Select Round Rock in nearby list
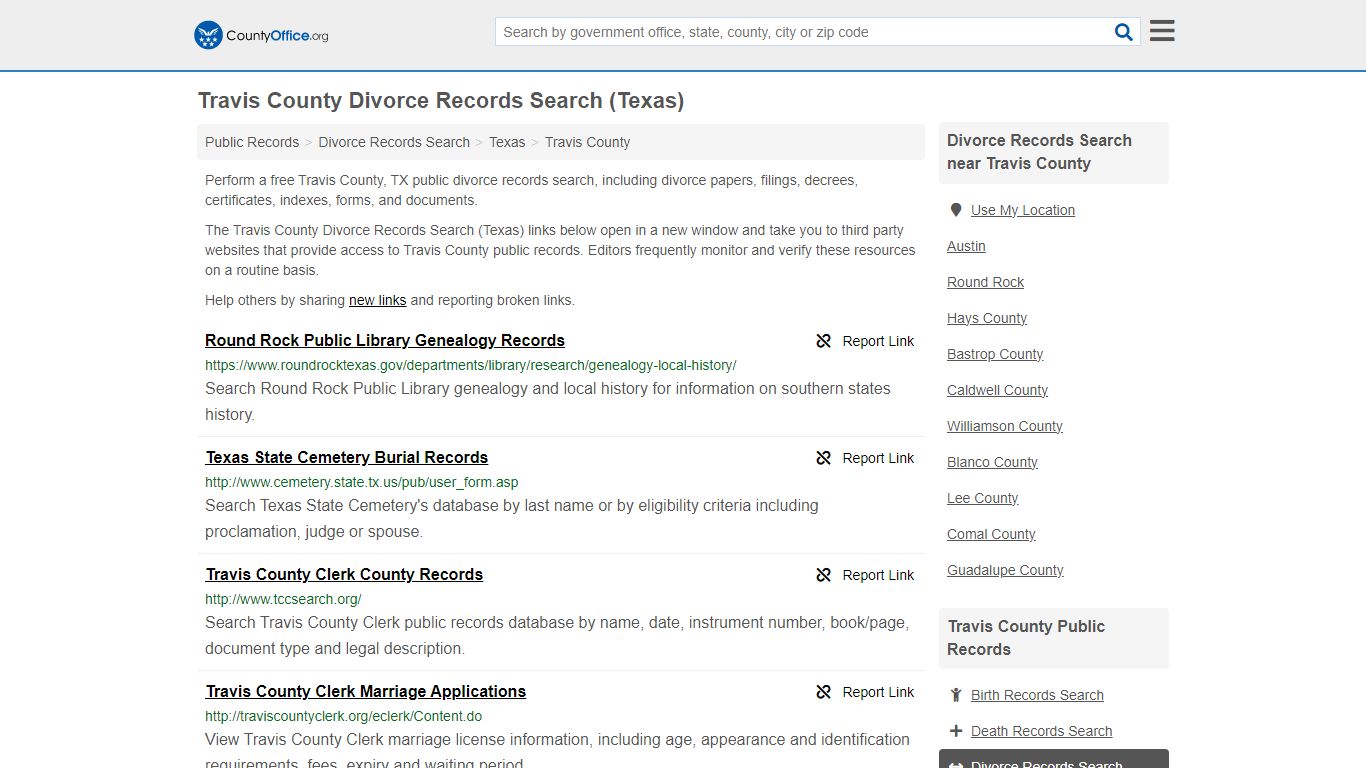This screenshot has height=768, width=1366. (x=985, y=282)
